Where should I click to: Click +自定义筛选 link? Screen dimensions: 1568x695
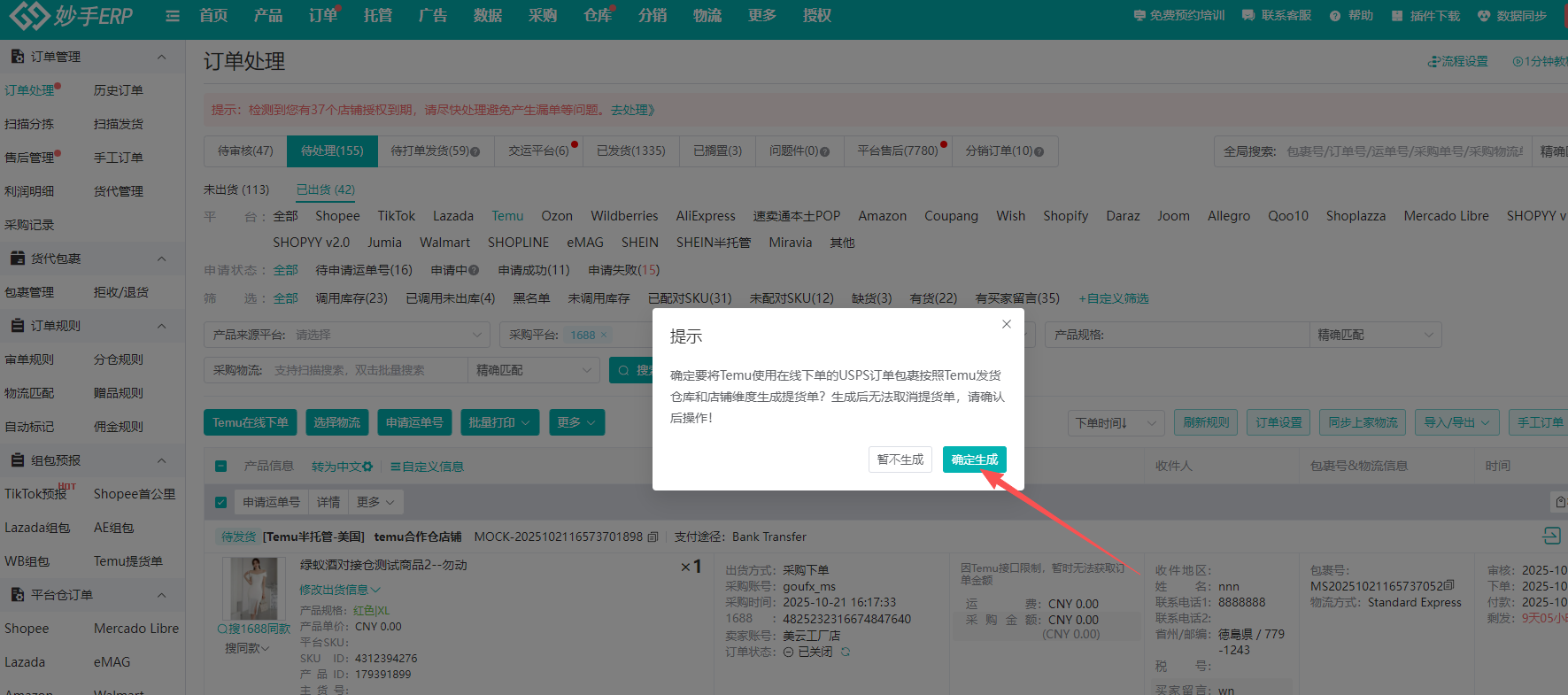click(x=1114, y=298)
